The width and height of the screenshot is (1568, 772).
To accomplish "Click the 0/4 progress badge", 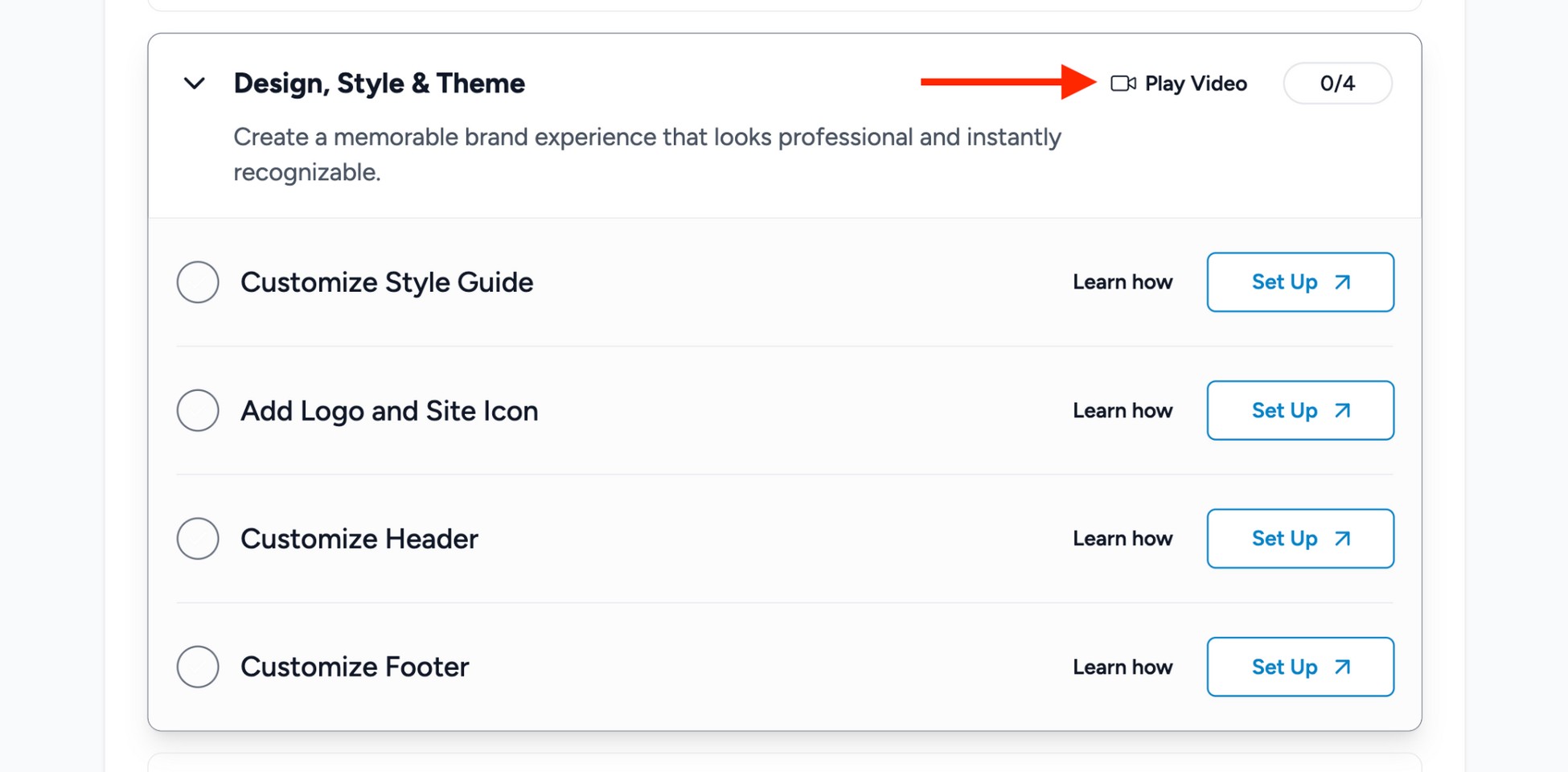I will pyautogui.click(x=1337, y=84).
